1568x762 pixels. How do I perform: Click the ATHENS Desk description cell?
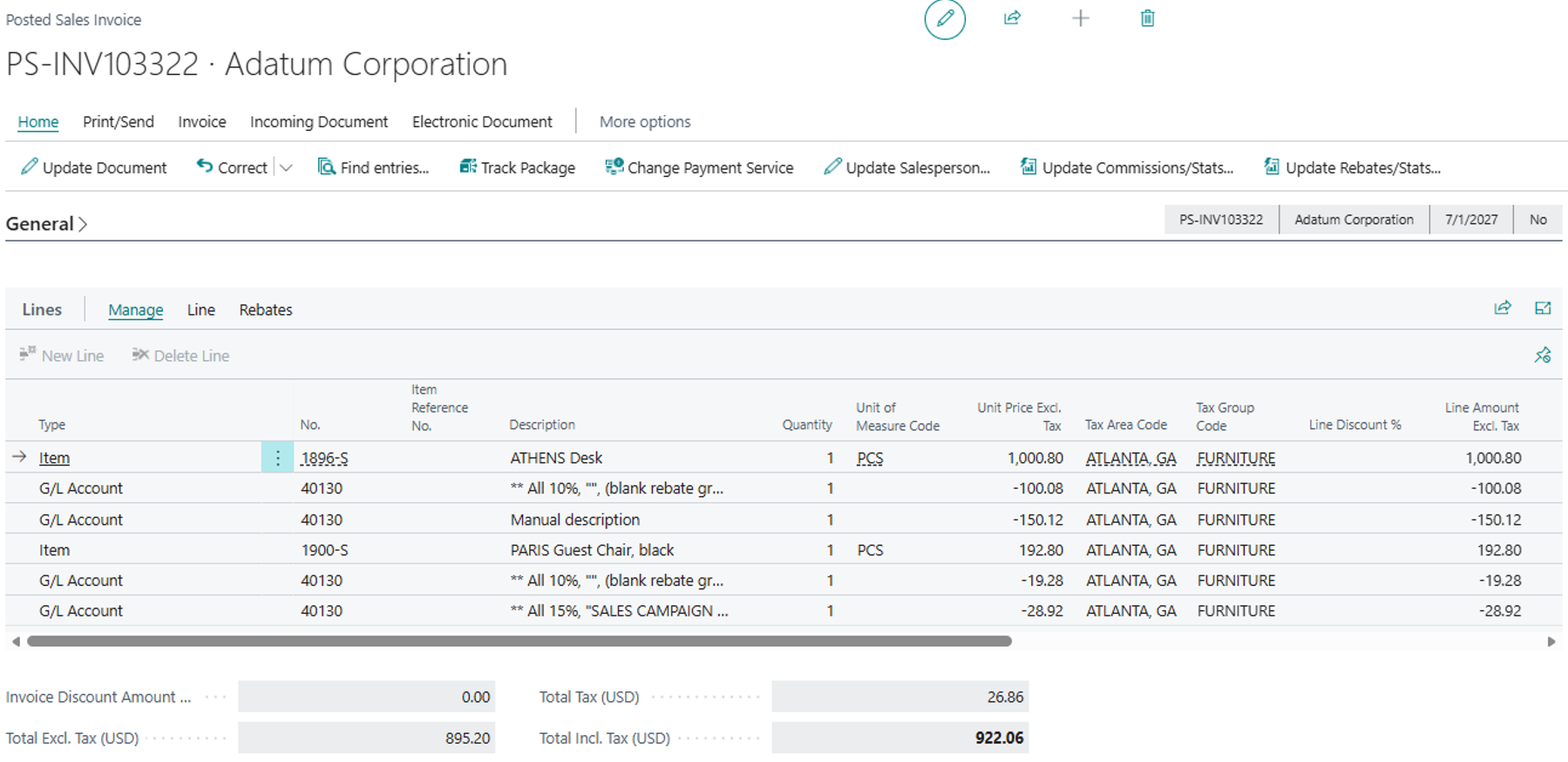click(557, 458)
